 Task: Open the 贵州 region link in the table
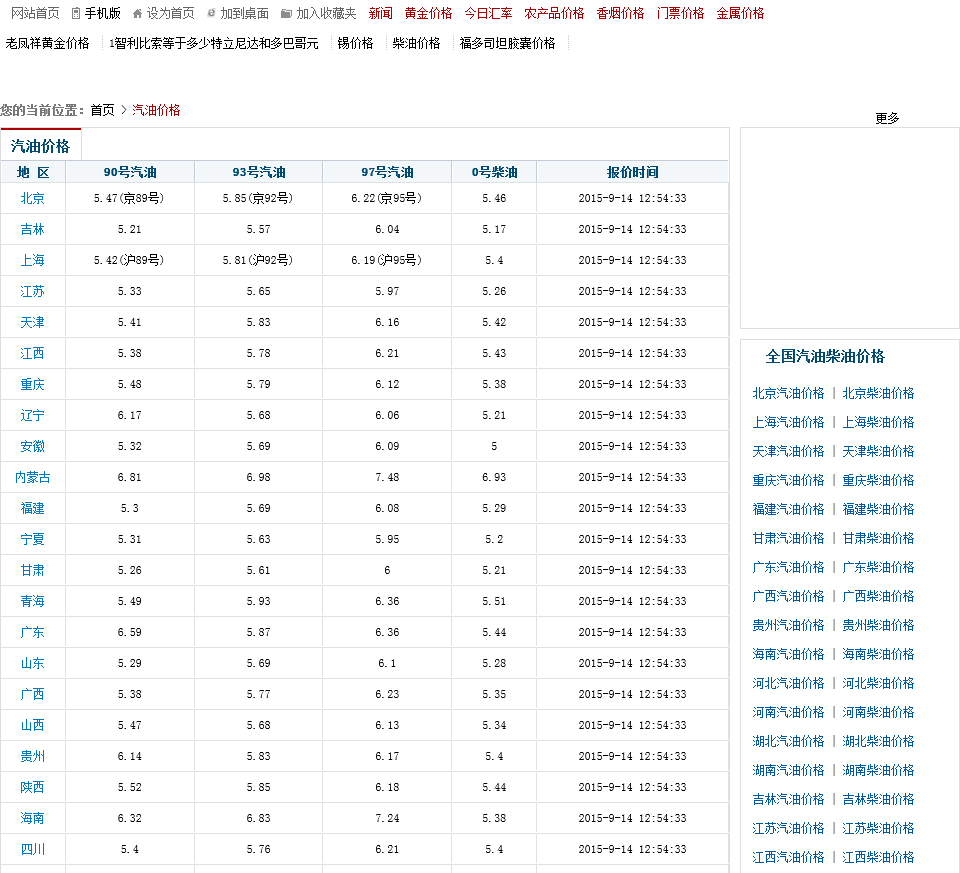pyautogui.click(x=32, y=757)
